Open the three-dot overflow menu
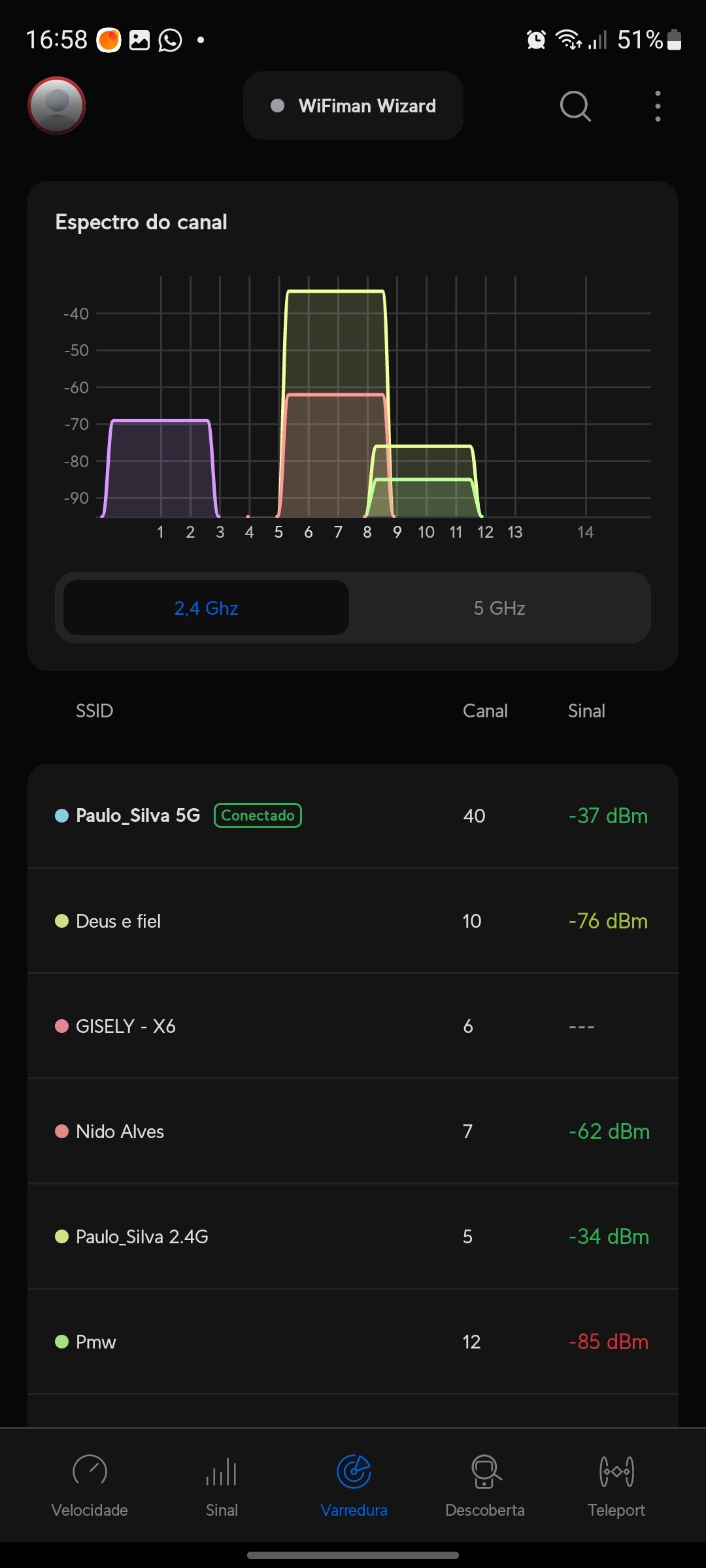 [658, 106]
